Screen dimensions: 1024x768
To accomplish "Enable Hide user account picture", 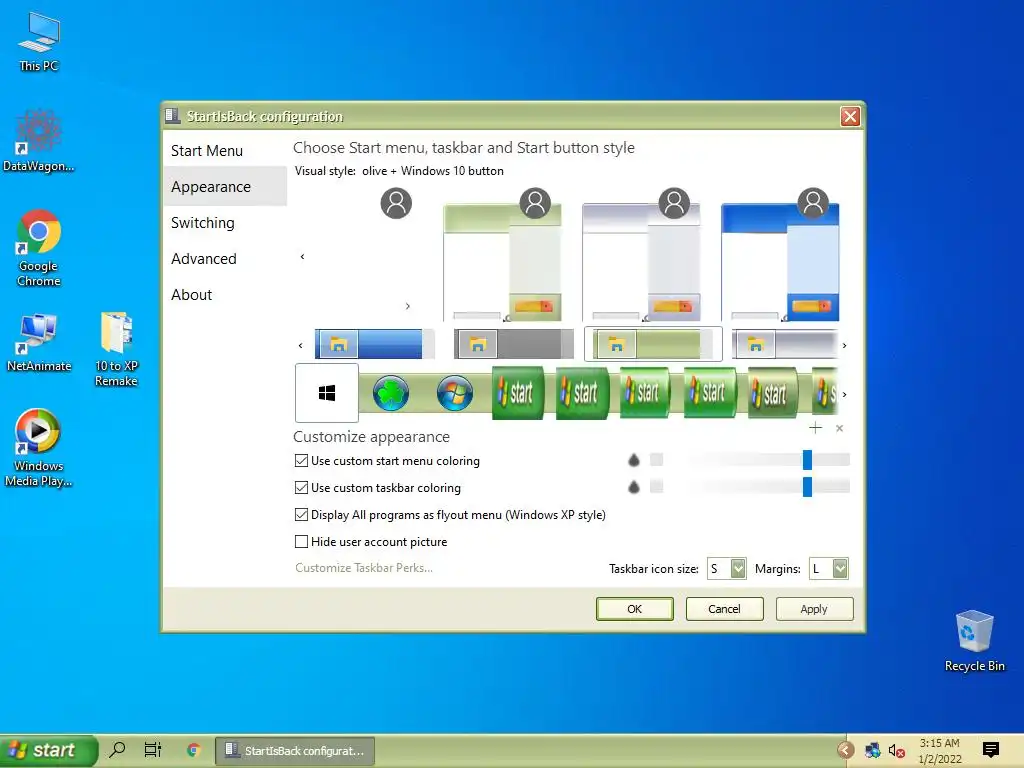I will tap(301, 541).
